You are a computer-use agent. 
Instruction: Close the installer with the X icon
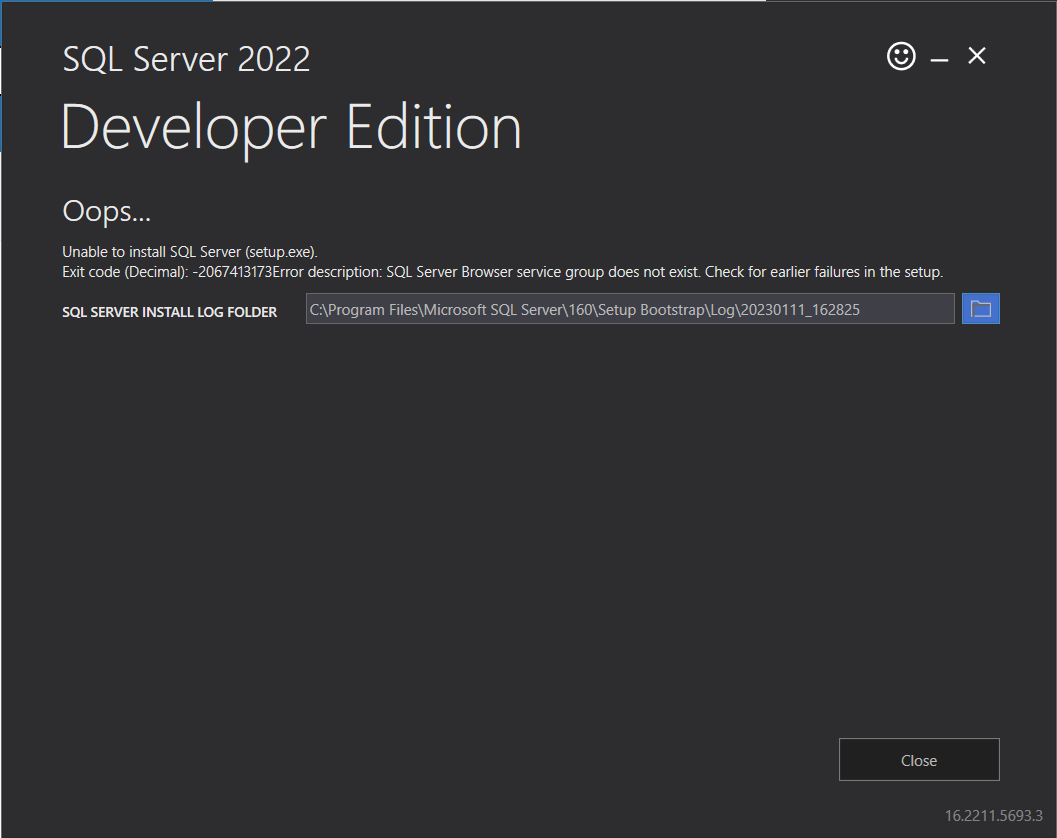click(977, 56)
